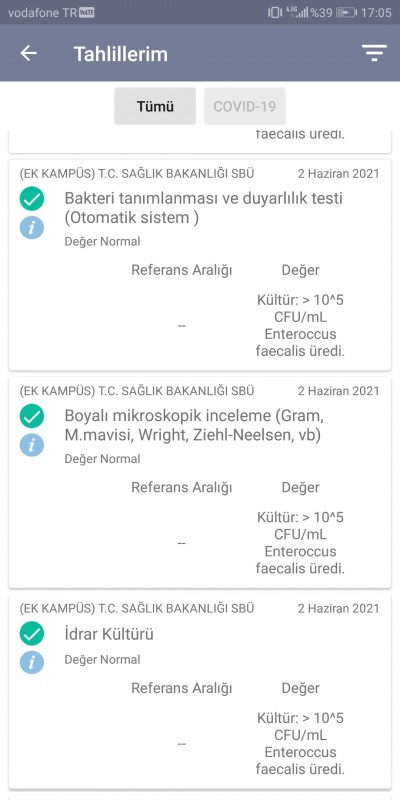Tap info icon for Boyalı mikroskopik inceleme
The width and height of the screenshot is (400, 800).
32,445
